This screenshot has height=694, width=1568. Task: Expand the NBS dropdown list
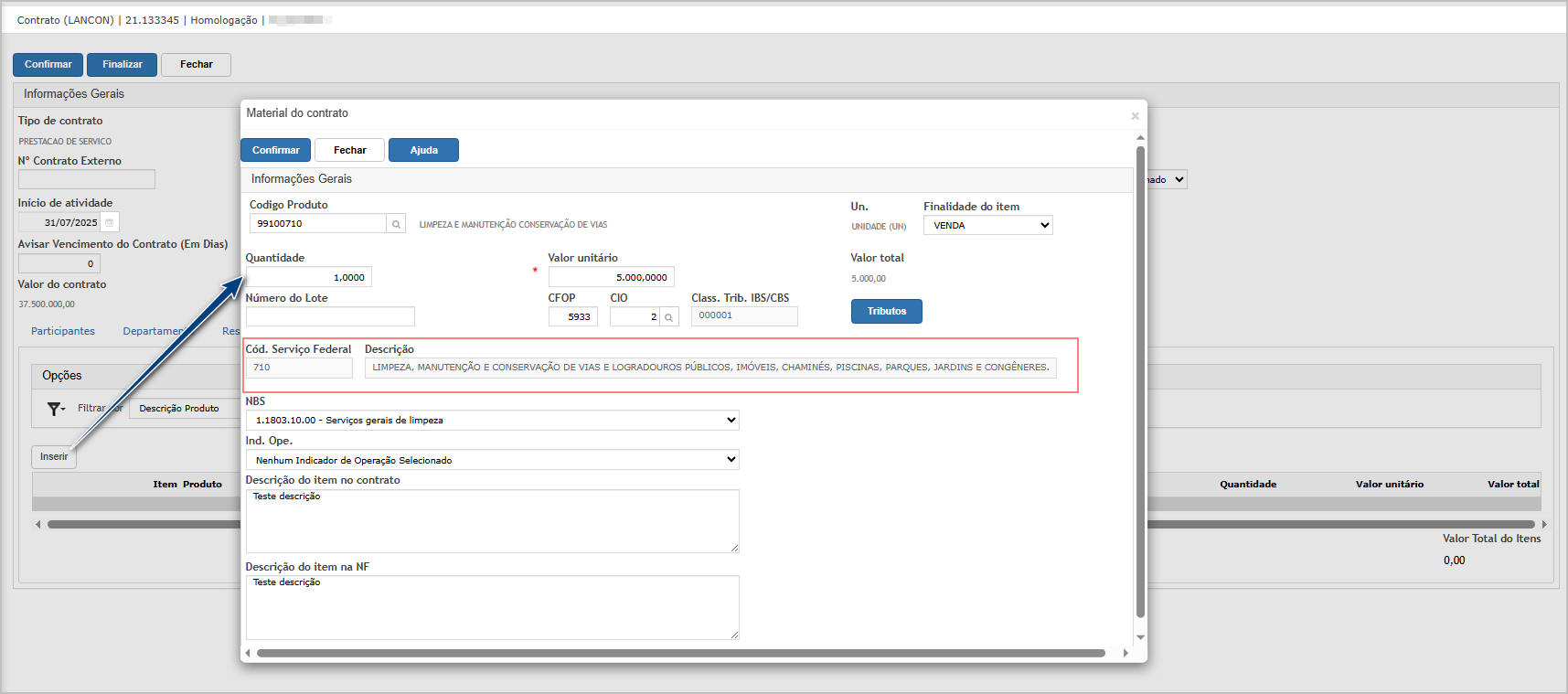coord(492,421)
